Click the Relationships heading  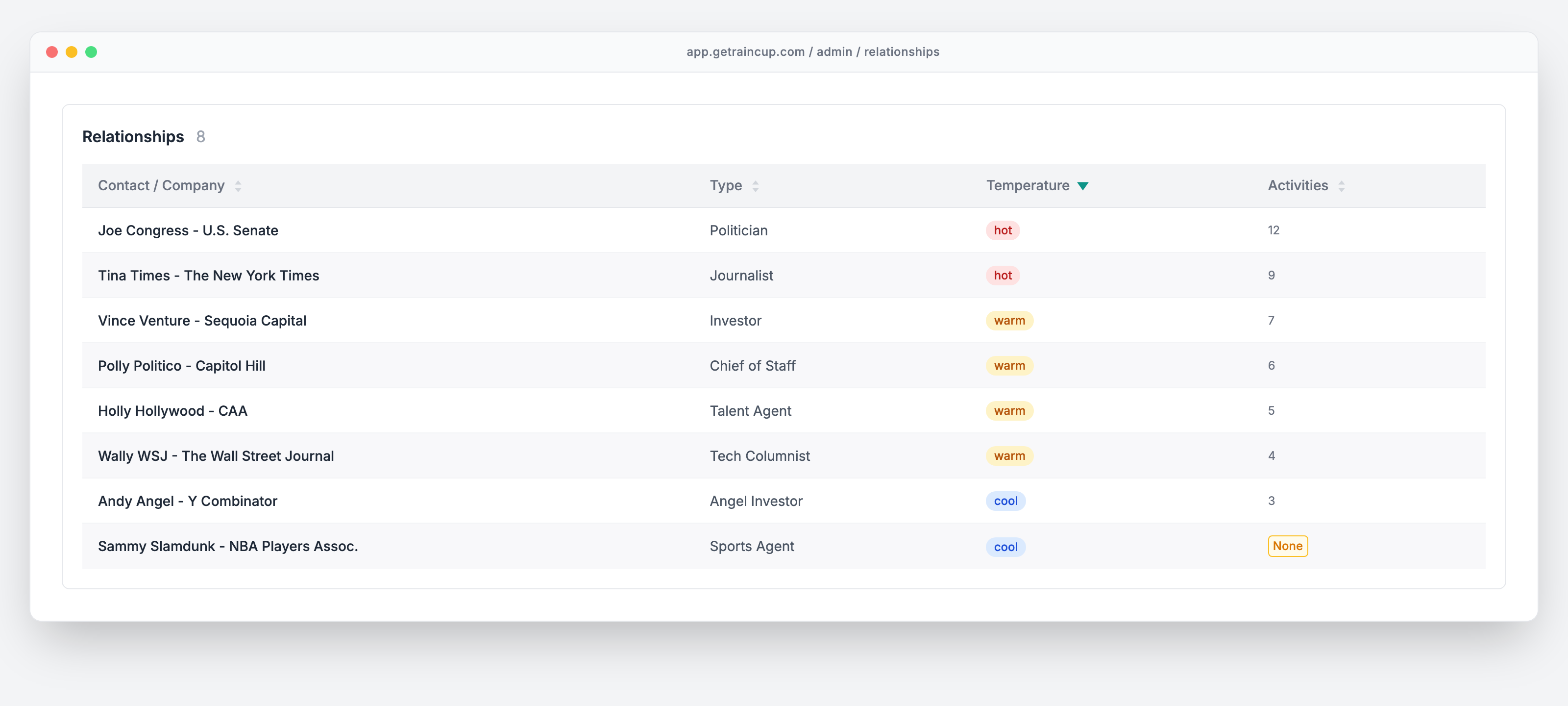click(x=133, y=136)
